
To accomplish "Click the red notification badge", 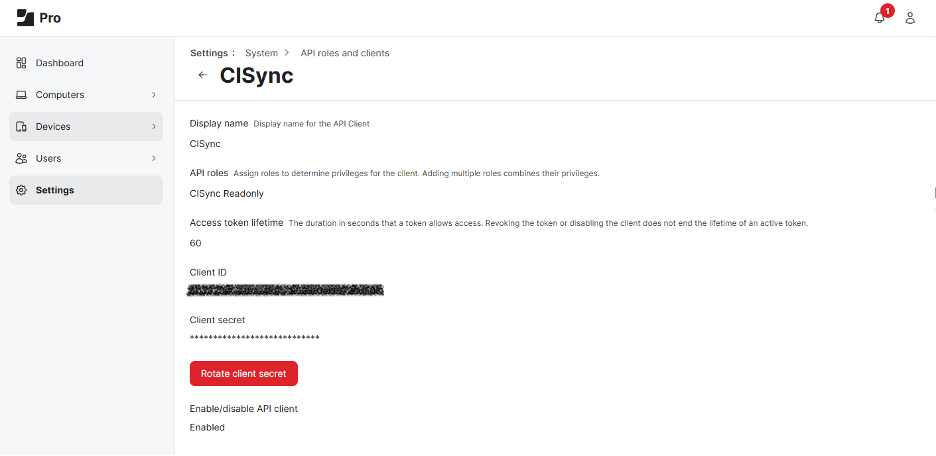I will click(888, 10).
